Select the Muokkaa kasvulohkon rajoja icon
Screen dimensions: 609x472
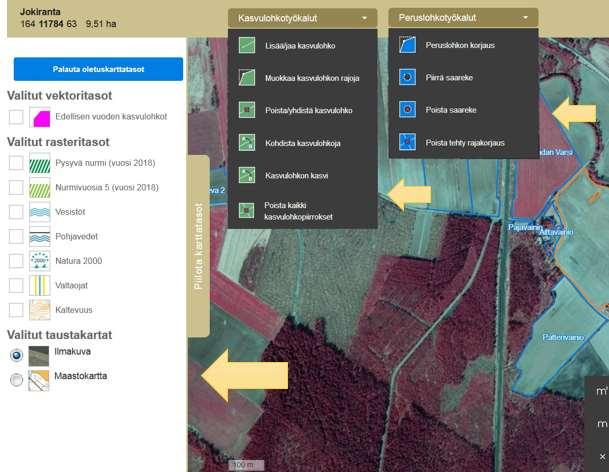coord(247,78)
